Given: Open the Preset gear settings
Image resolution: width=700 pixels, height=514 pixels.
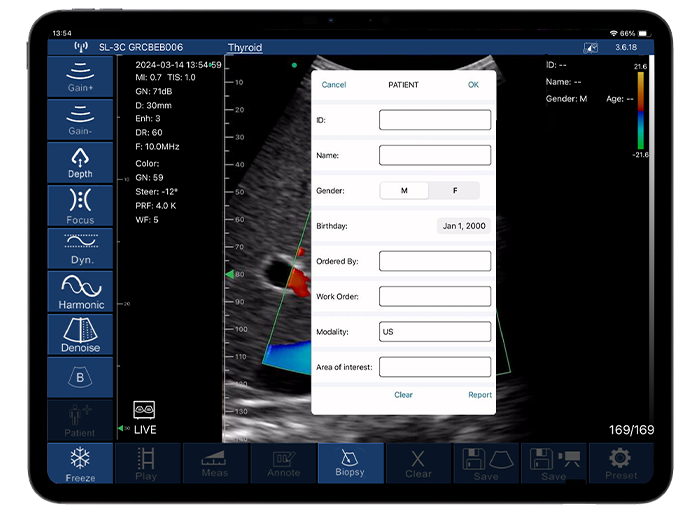Looking at the screenshot, I should (x=621, y=463).
